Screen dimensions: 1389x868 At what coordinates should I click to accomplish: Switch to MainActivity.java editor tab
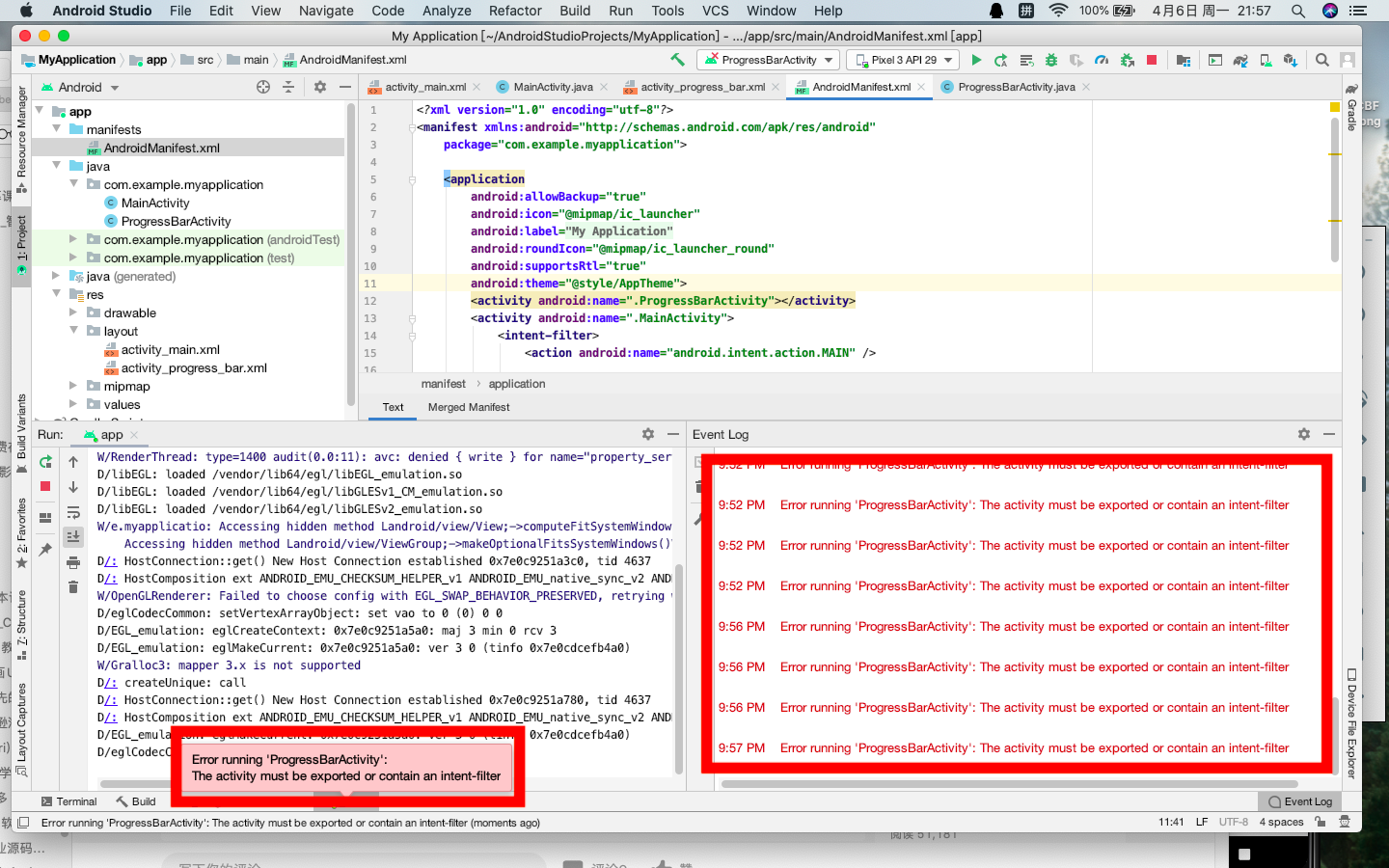[553, 87]
